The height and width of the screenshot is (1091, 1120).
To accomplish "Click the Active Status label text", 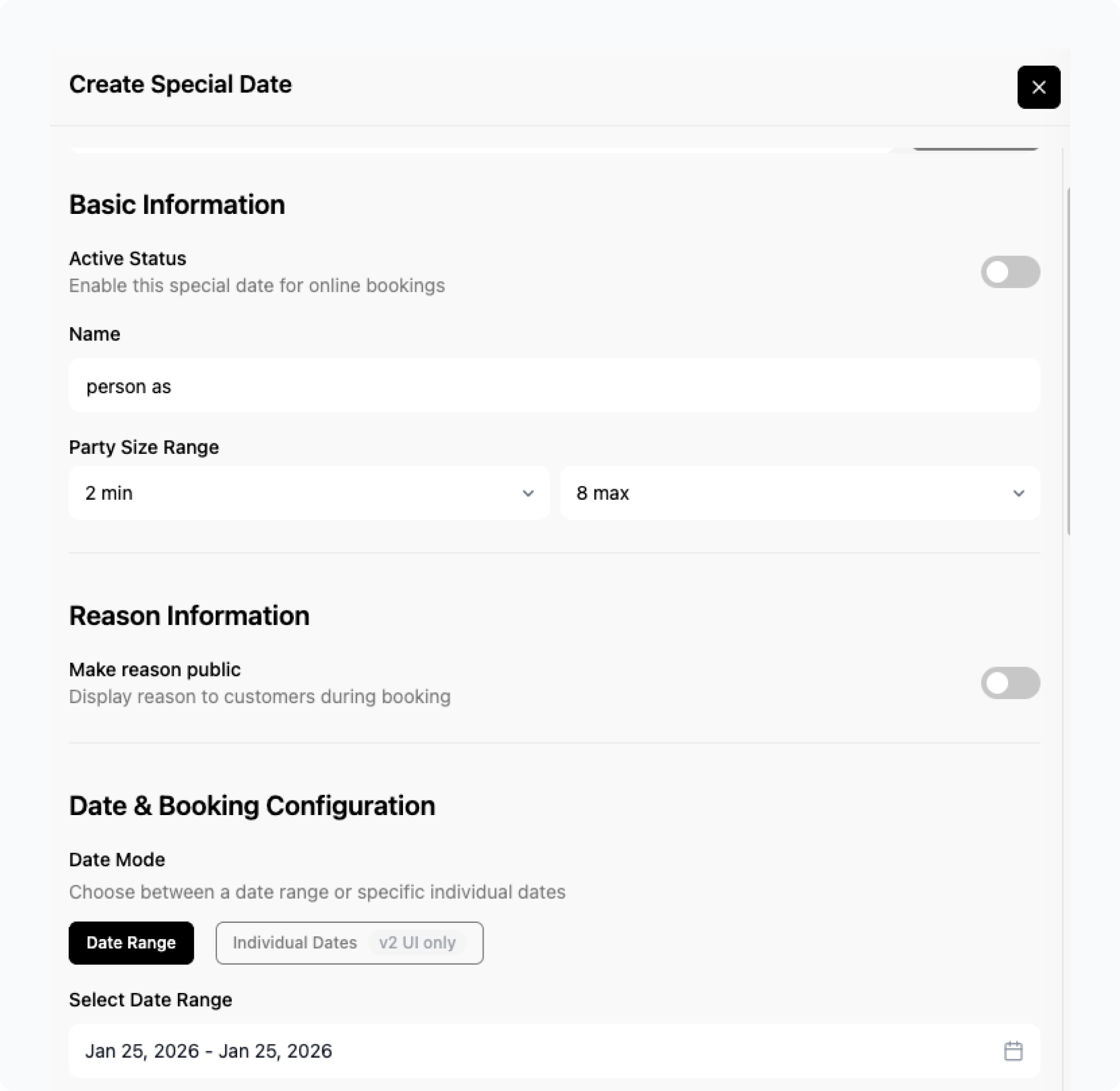I will click(x=128, y=259).
